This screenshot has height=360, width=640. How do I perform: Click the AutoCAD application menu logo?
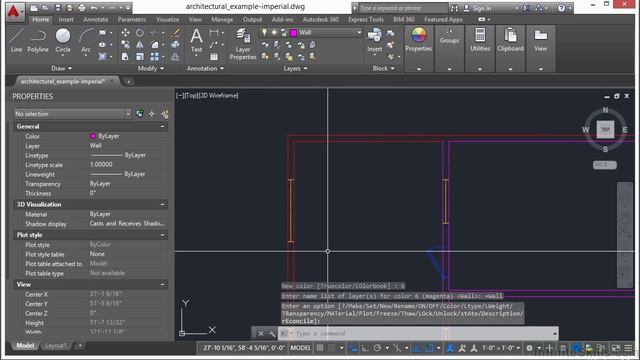pos(14,11)
